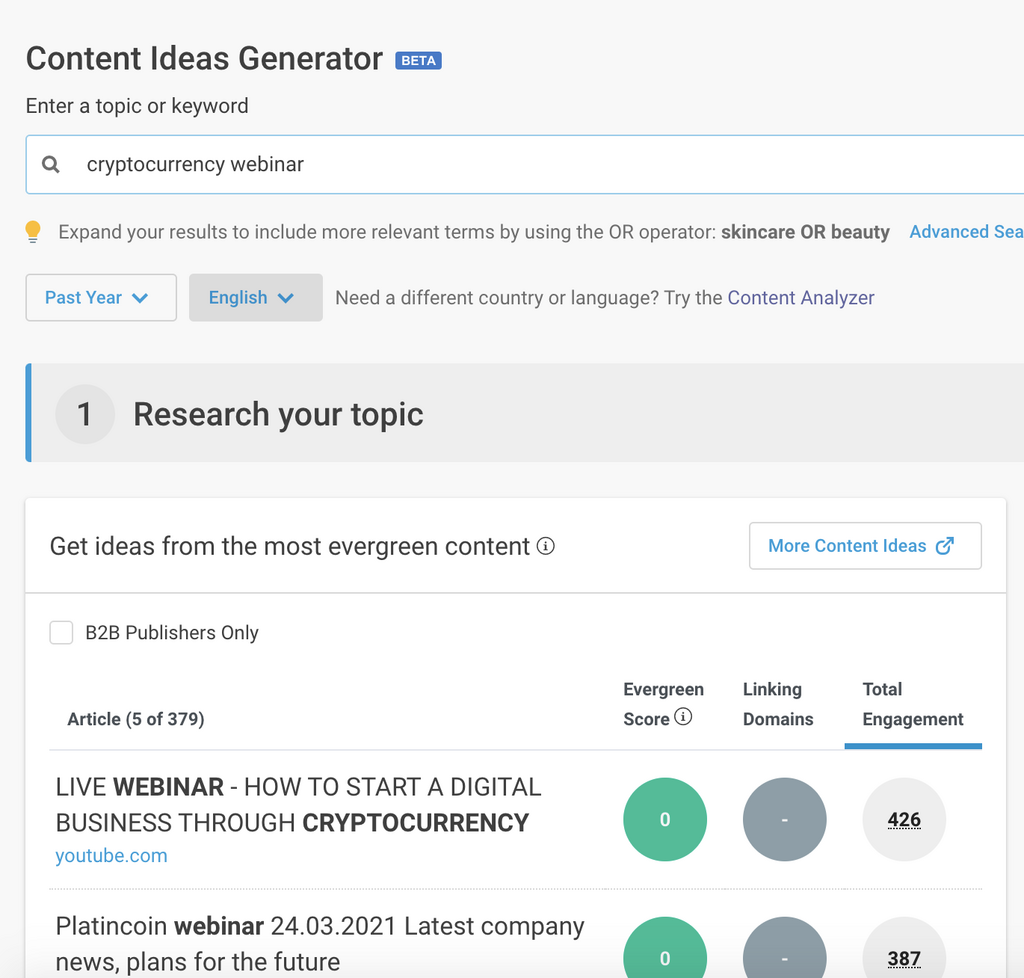This screenshot has width=1024, height=978.
Task: Enable B2B Publishers Only checkbox
Action: coord(62,633)
